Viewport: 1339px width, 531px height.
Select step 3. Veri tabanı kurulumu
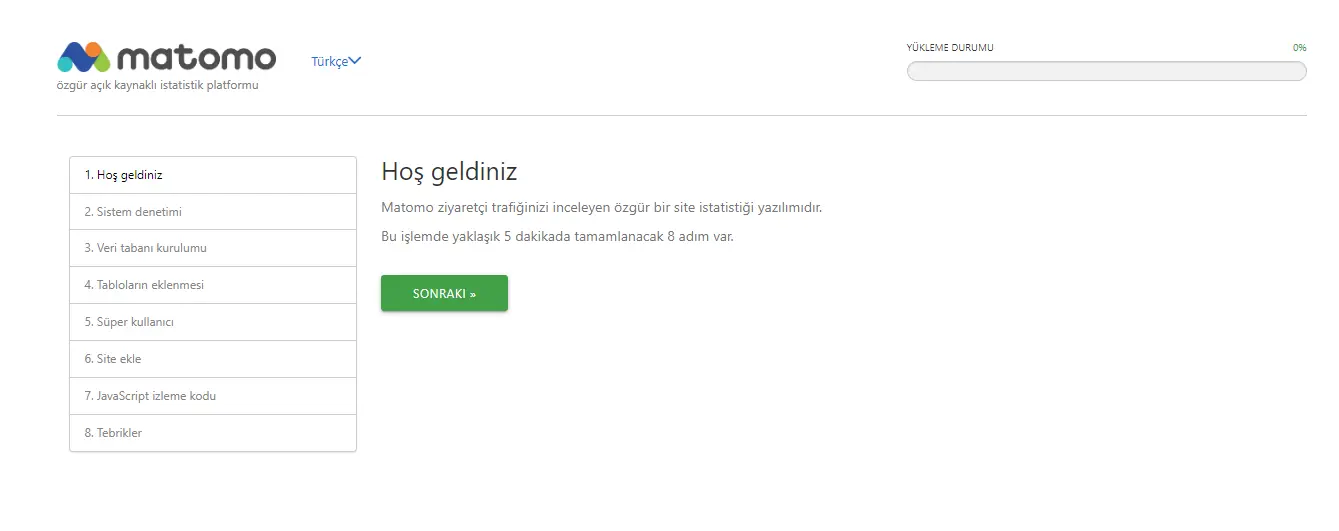coord(213,248)
